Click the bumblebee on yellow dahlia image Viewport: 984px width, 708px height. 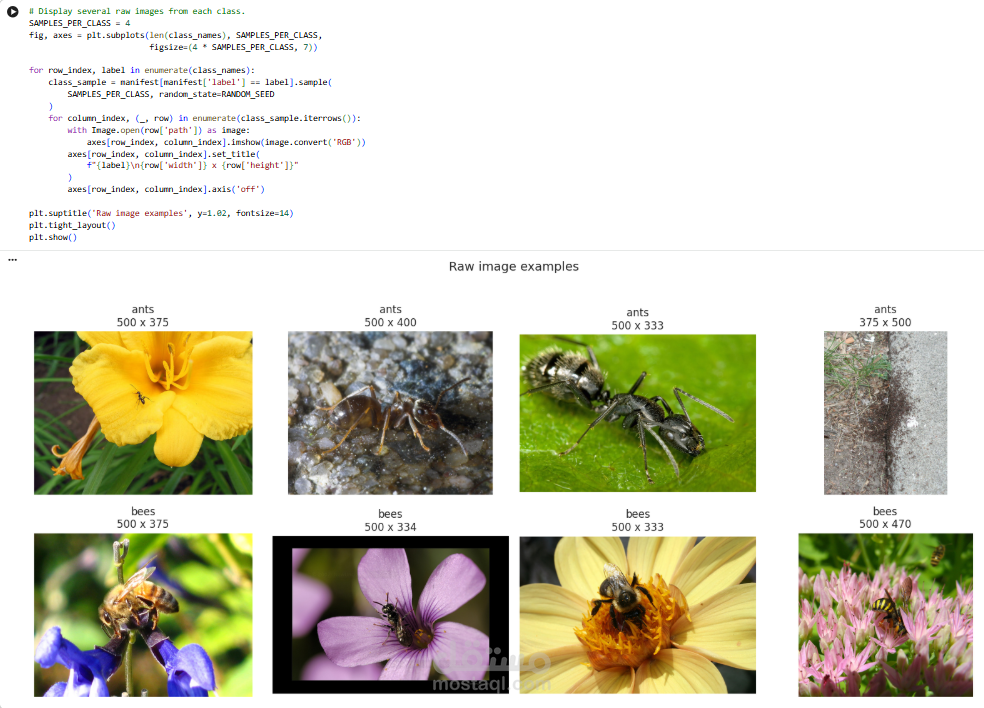tap(638, 615)
